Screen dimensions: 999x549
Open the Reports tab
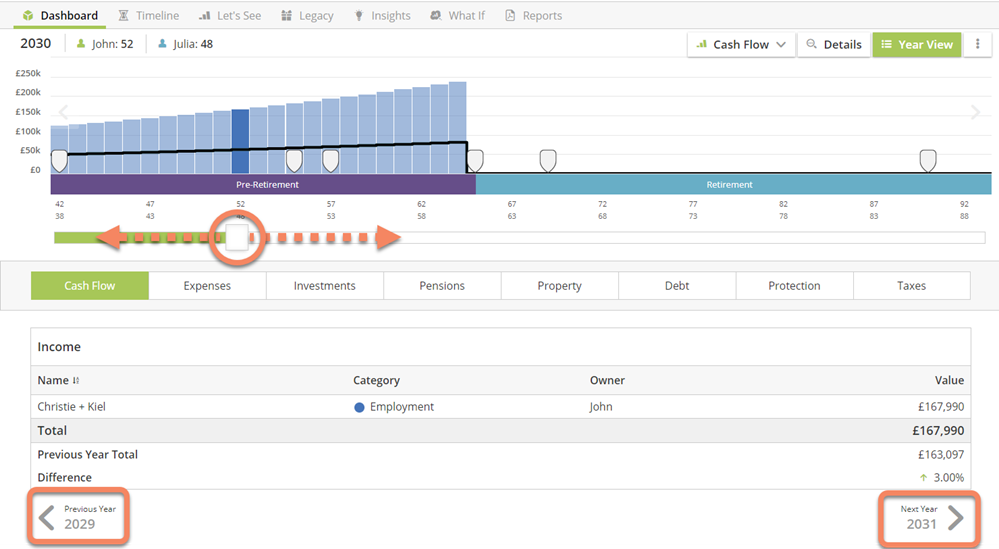(533, 15)
